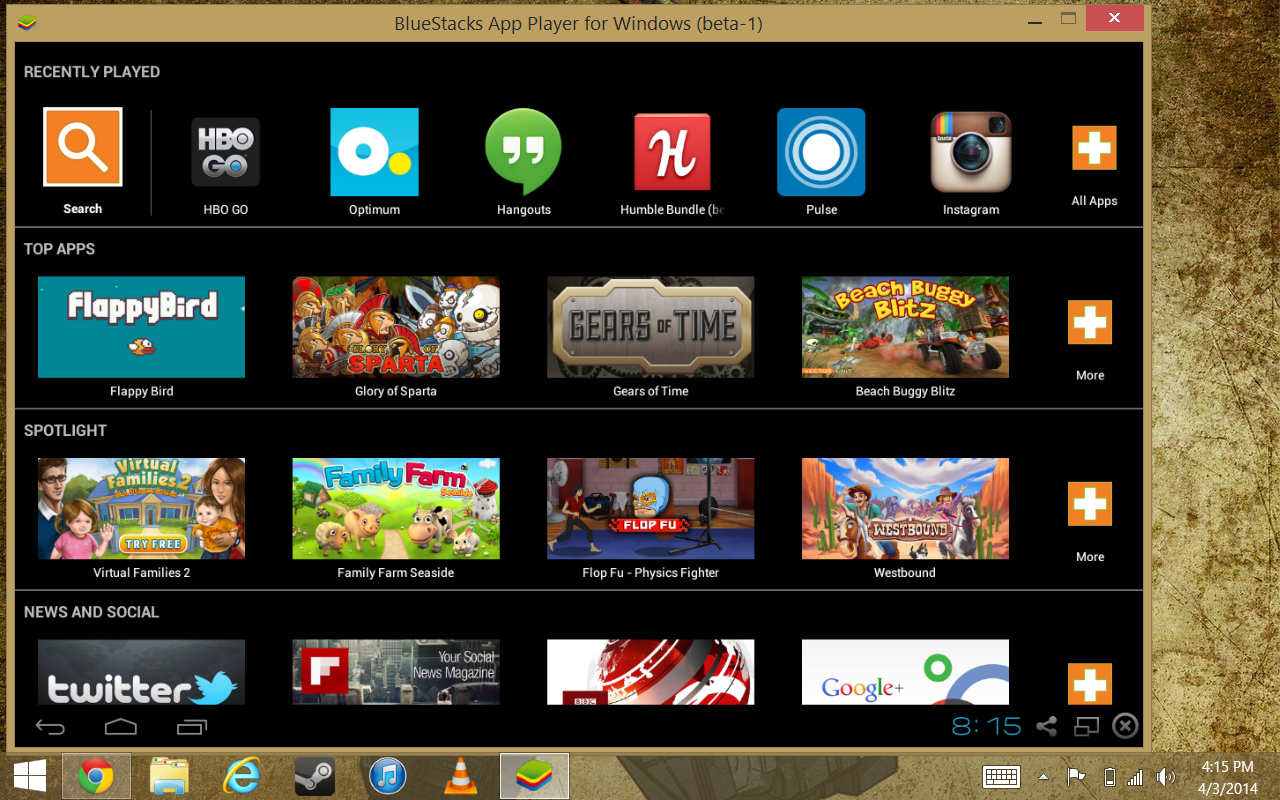Tap the Android recent apps button
Viewport: 1280px width, 800px height.
pyautogui.click(x=192, y=726)
